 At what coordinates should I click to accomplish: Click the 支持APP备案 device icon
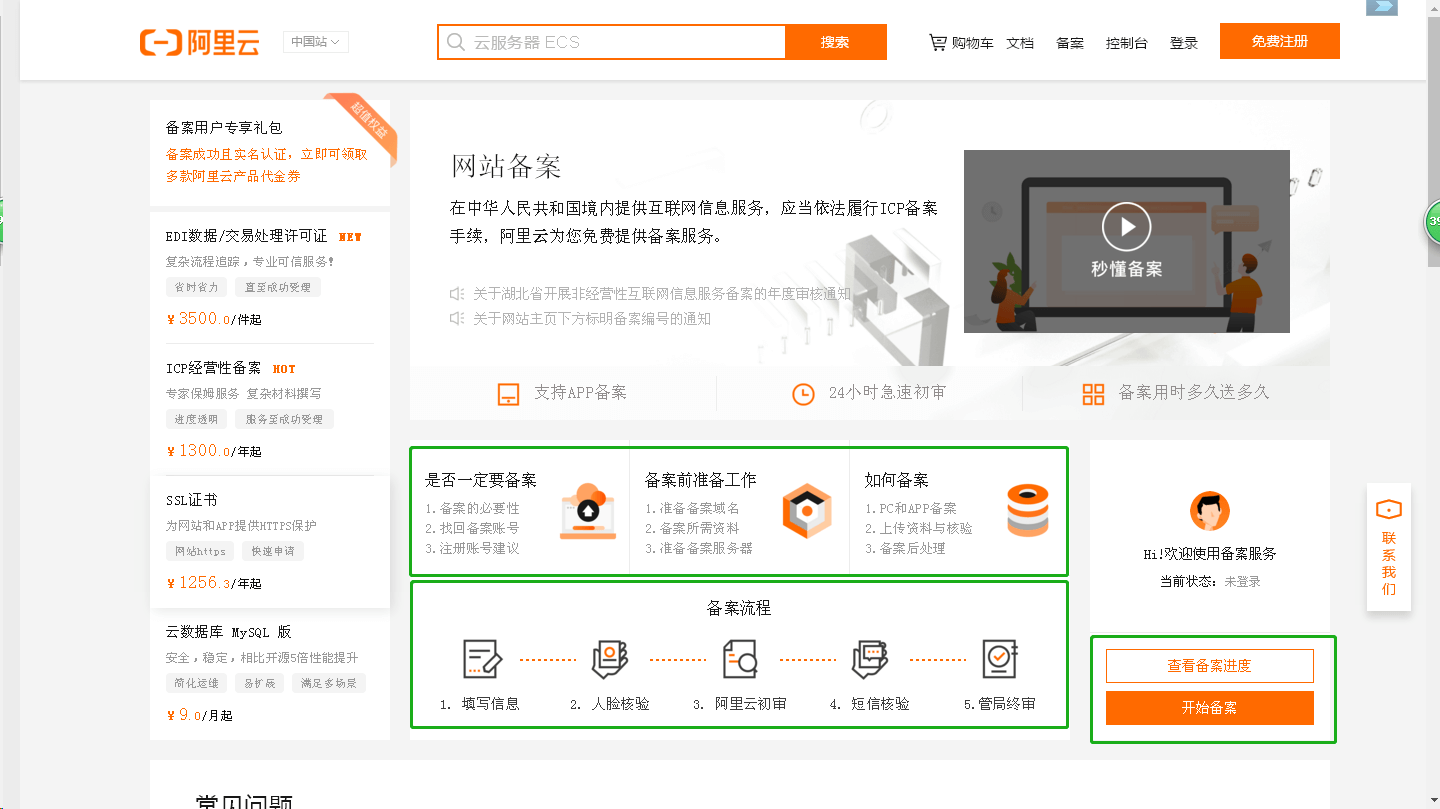508,394
